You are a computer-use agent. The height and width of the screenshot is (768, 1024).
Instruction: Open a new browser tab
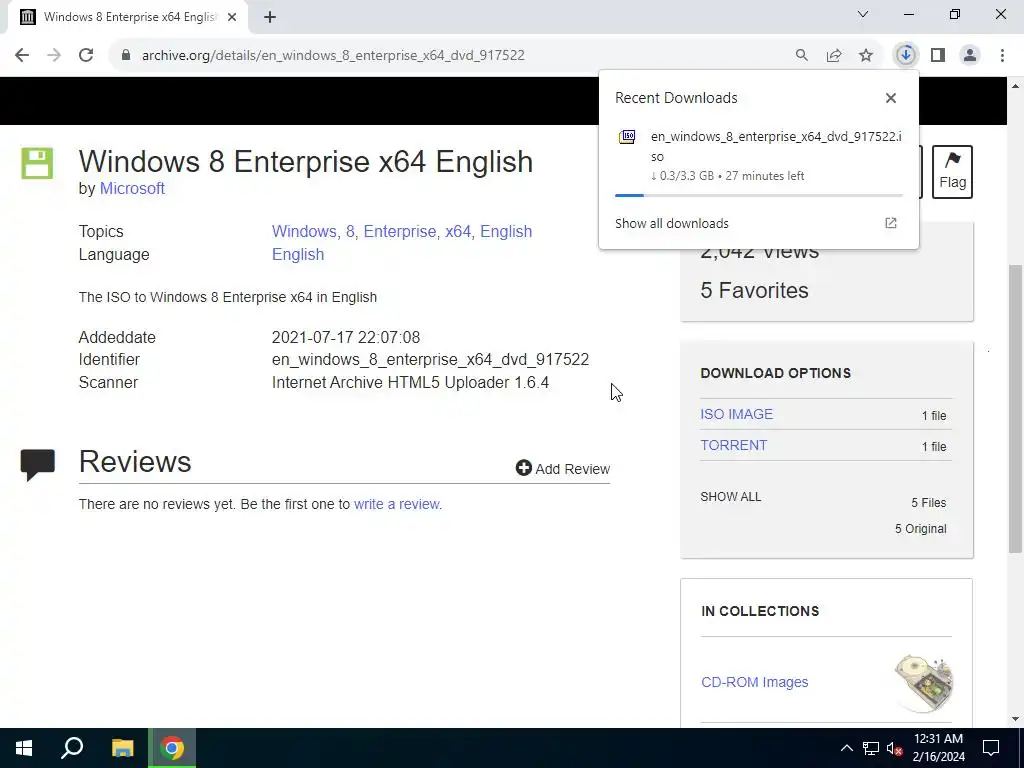(270, 17)
